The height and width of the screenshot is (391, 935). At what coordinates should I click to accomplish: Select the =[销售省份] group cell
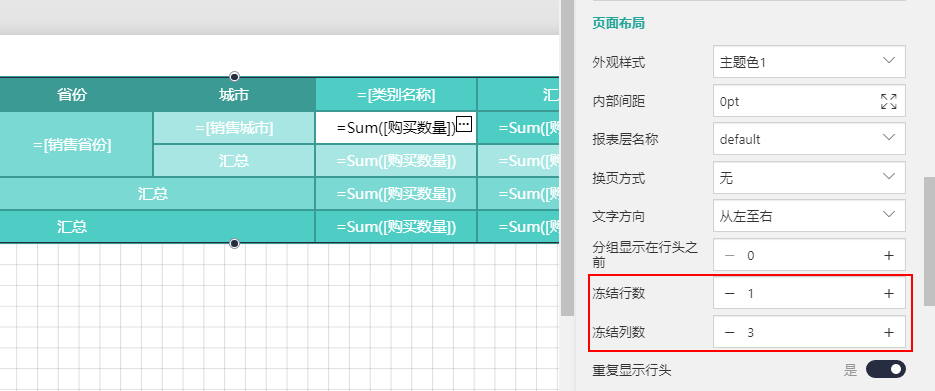click(x=73, y=144)
